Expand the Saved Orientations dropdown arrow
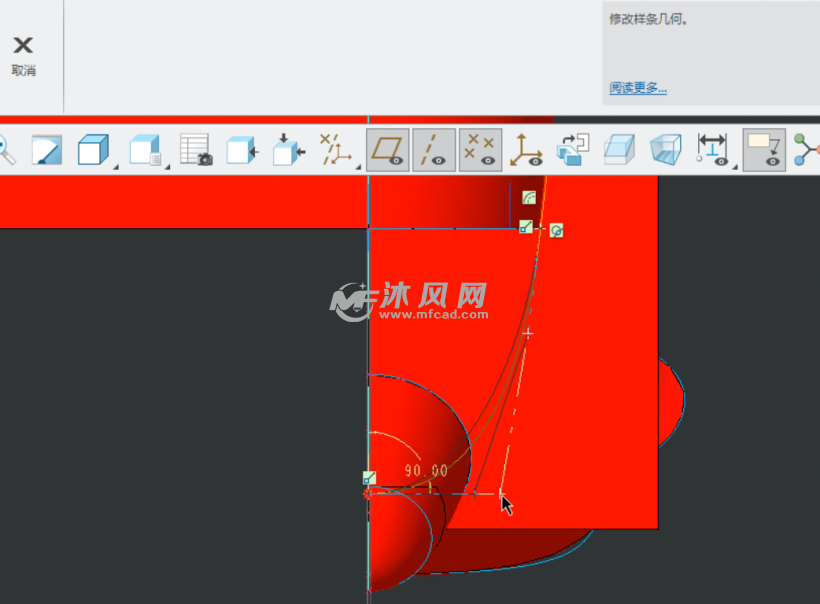This screenshot has height=604, width=820. 167,167
